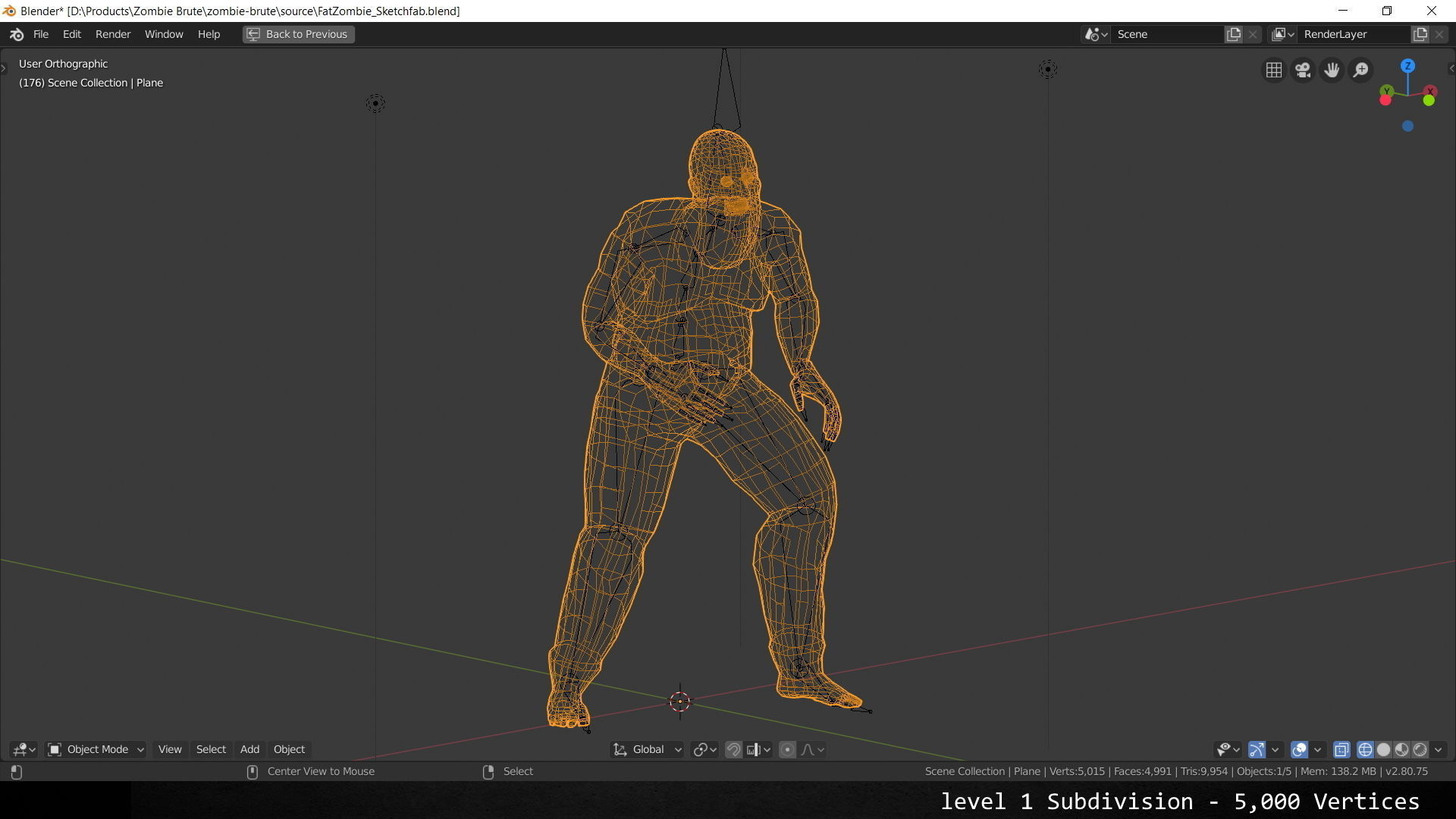Viewport: 1456px width, 819px height.
Task: Open the snapping options dropdown
Action: tap(758, 750)
